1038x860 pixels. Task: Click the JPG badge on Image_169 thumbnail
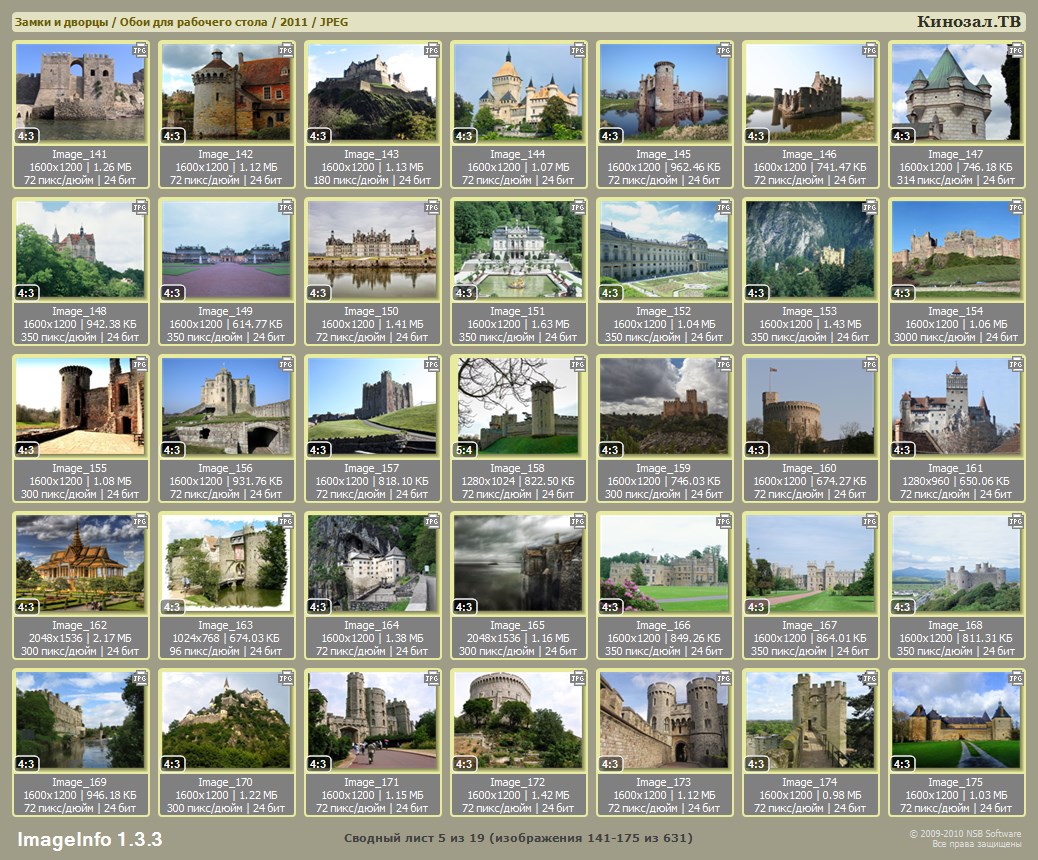click(140, 678)
